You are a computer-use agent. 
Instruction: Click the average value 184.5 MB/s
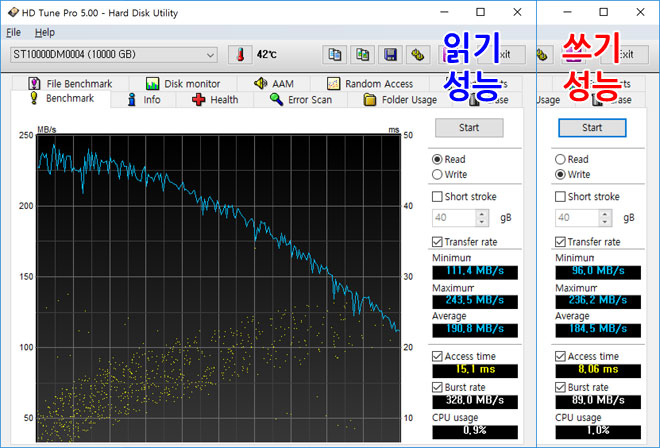[x=598, y=330]
